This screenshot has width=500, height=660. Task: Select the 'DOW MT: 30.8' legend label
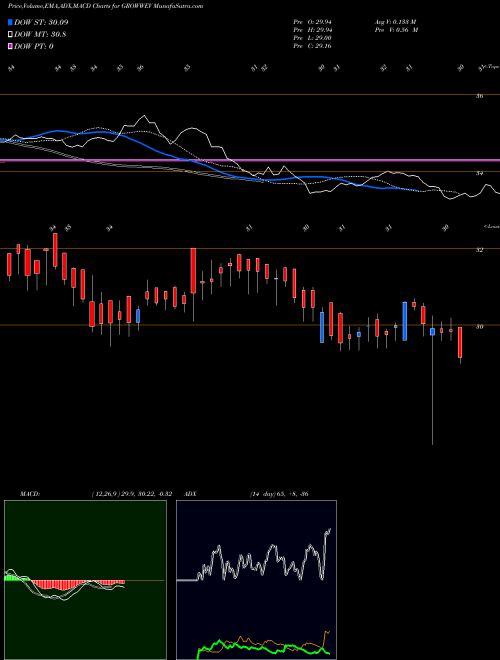click(x=40, y=35)
